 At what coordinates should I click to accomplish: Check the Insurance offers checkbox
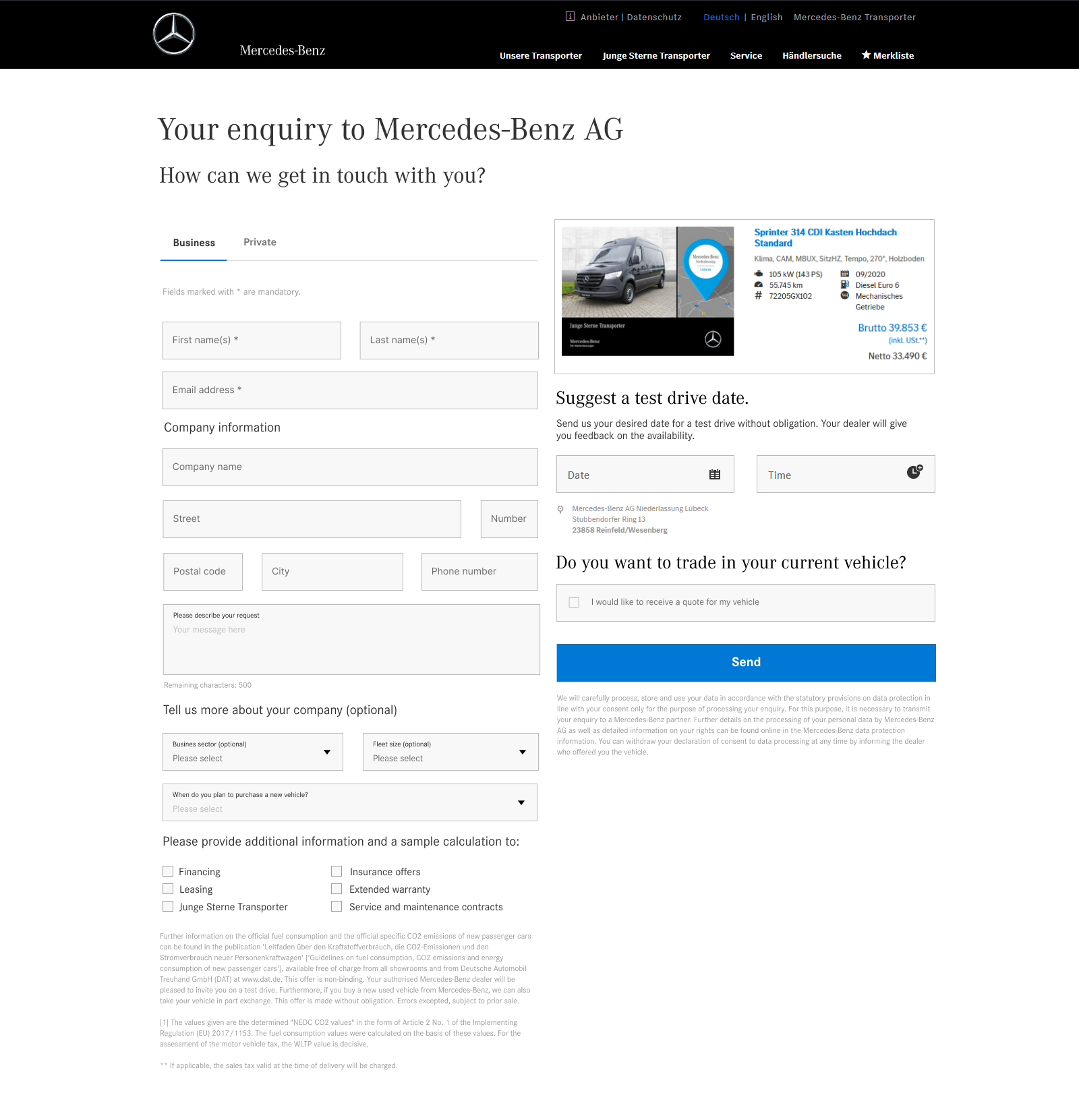337,871
